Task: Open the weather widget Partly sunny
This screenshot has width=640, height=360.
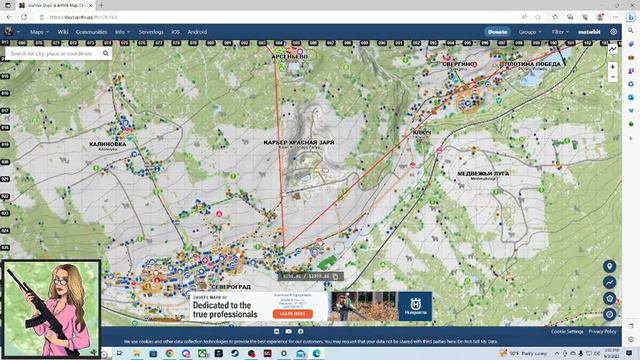Action: [523, 353]
